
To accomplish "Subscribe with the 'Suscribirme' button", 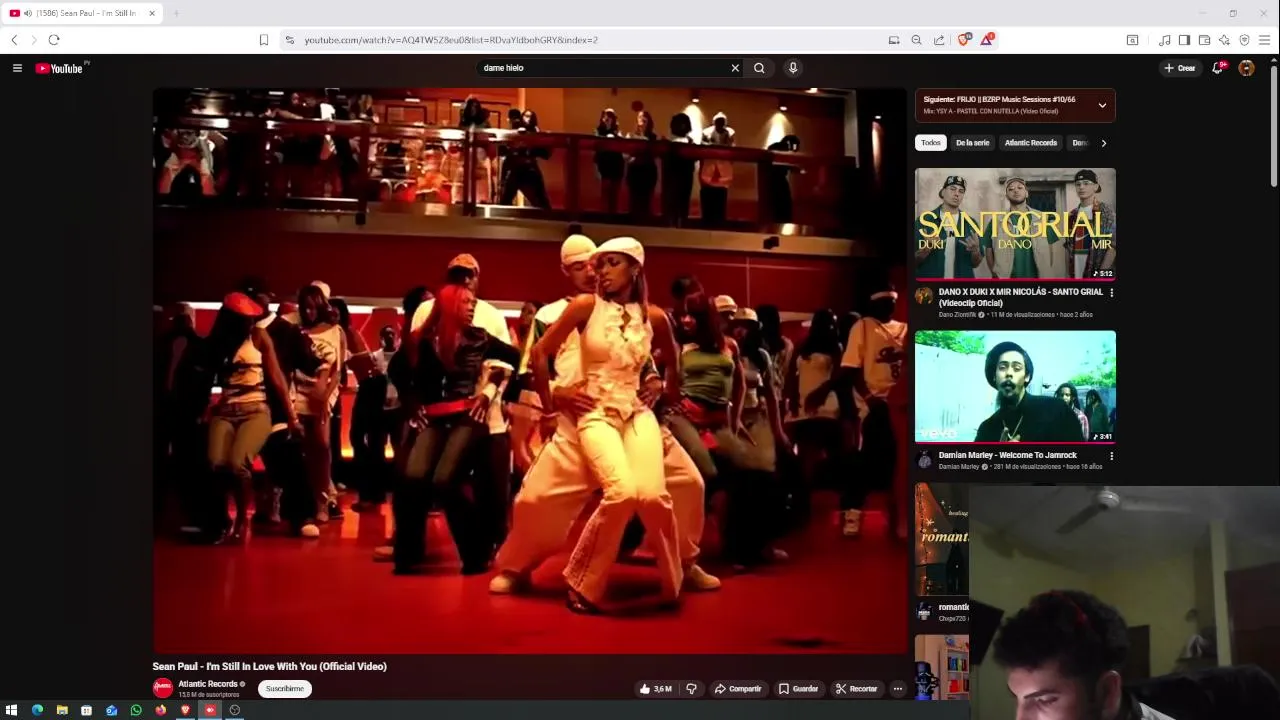I will [x=285, y=689].
